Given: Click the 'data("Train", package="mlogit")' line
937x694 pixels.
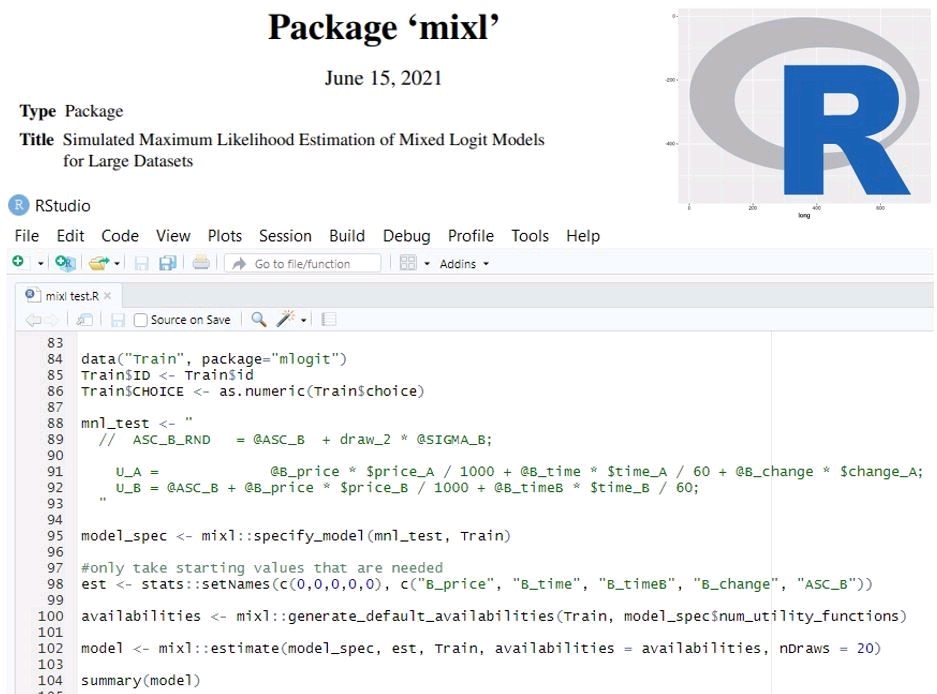Looking at the screenshot, I should click(214, 359).
